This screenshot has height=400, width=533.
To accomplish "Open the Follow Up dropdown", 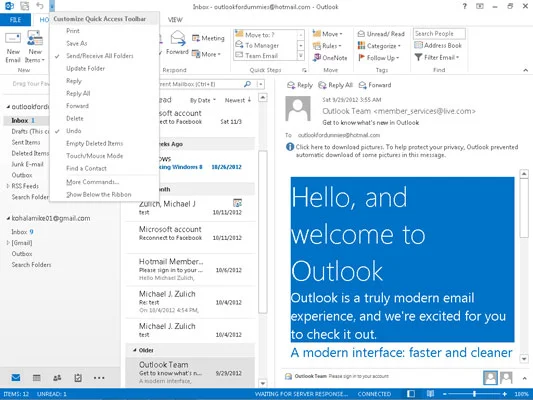I will coord(378,58).
